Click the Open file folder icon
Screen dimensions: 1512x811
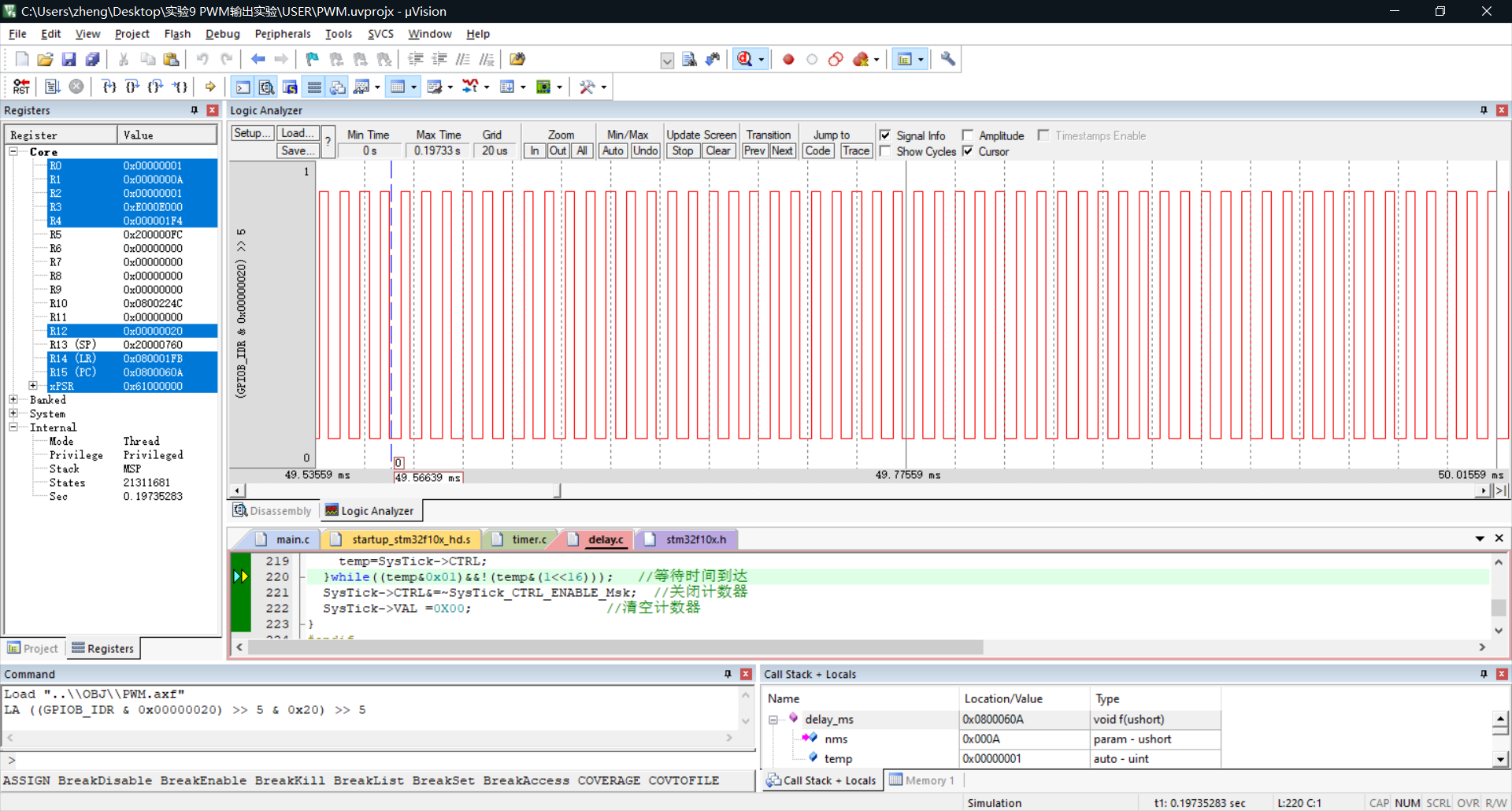(x=45, y=59)
